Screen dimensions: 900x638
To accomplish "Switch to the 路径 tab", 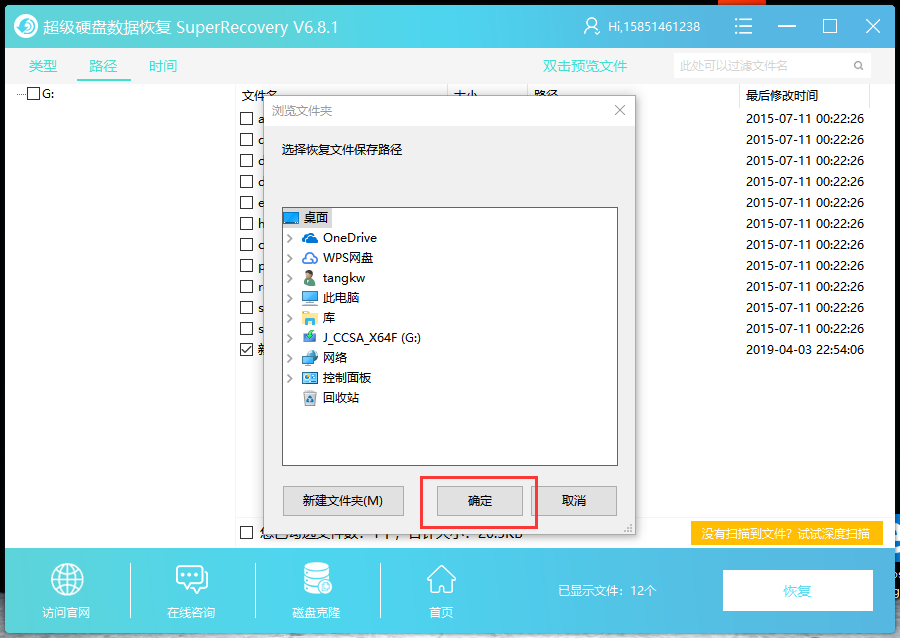I will coord(103,66).
